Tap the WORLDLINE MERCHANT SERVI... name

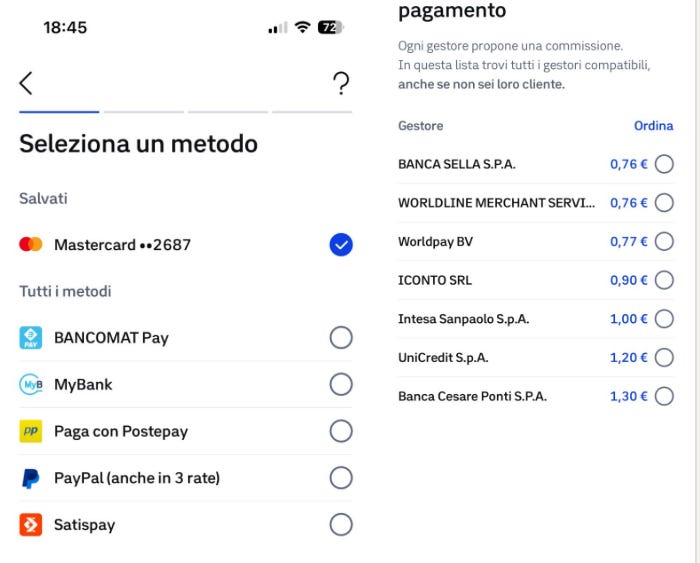click(x=496, y=203)
